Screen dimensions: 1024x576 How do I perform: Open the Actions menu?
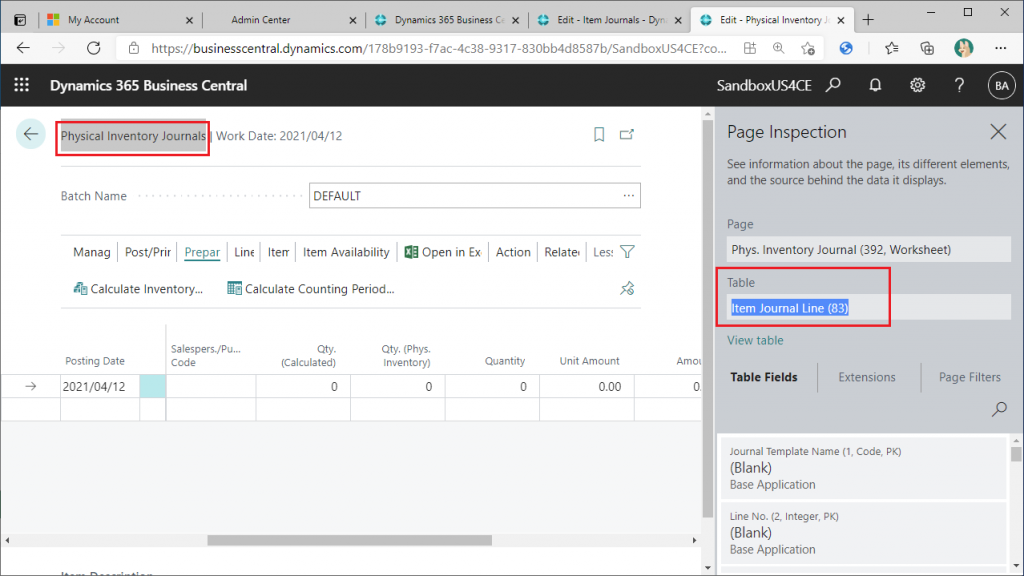[513, 252]
